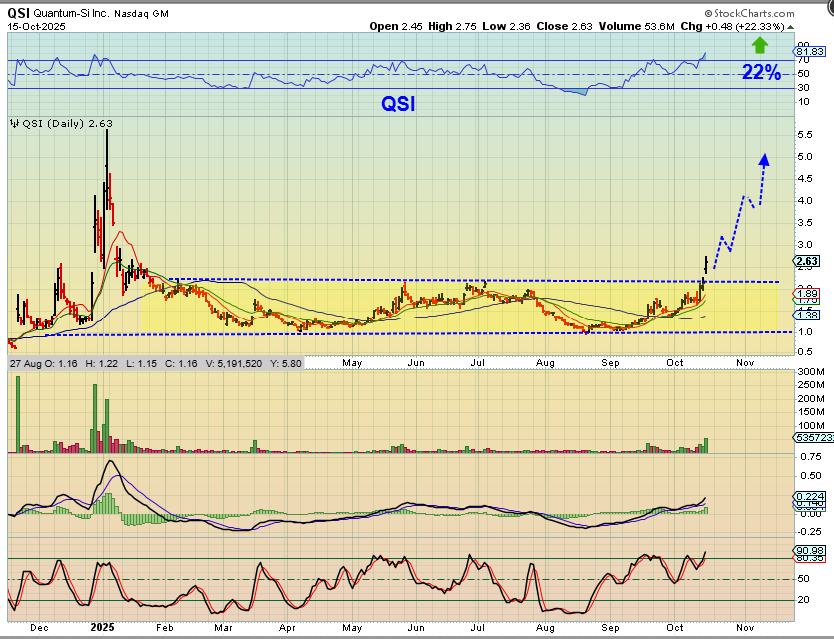The width and height of the screenshot is (834, 639).
Task: Click the Dec month label on time axis
Action: pos(39,628)
